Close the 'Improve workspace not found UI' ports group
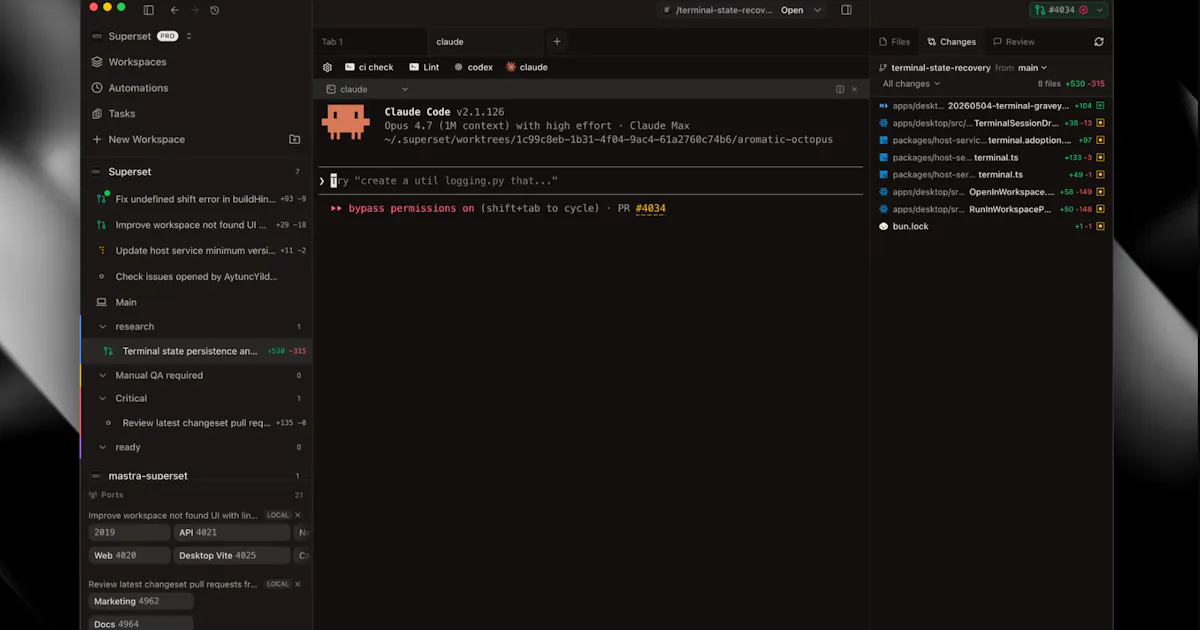1200x630 pixels. 297,515
